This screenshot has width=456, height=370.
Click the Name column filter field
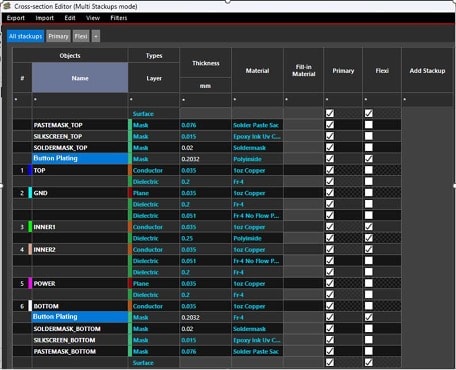80,99
